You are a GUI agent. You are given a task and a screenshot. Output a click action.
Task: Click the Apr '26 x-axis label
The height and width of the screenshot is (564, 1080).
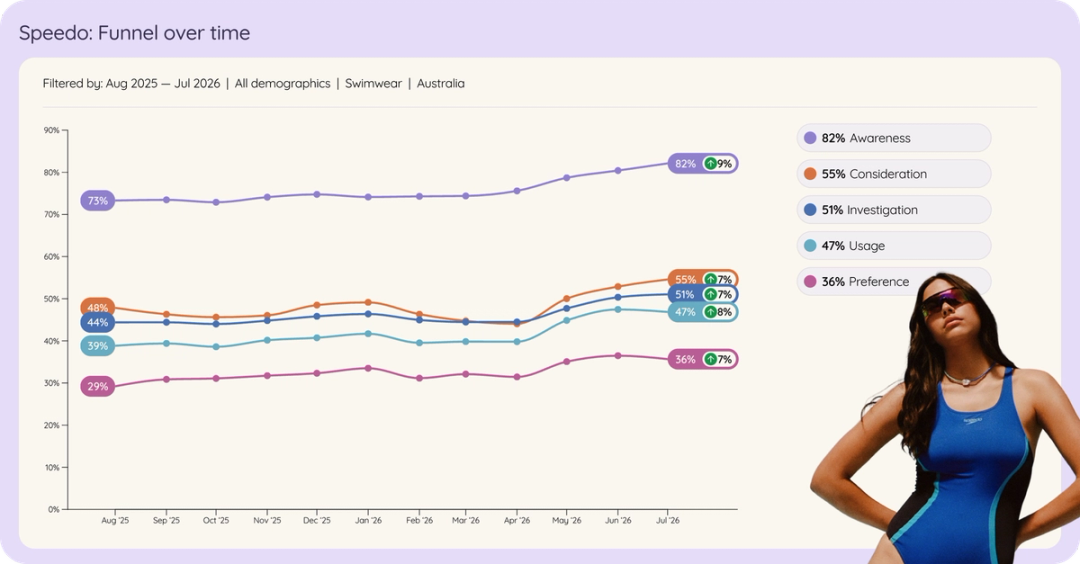click(x=517, y=521)
